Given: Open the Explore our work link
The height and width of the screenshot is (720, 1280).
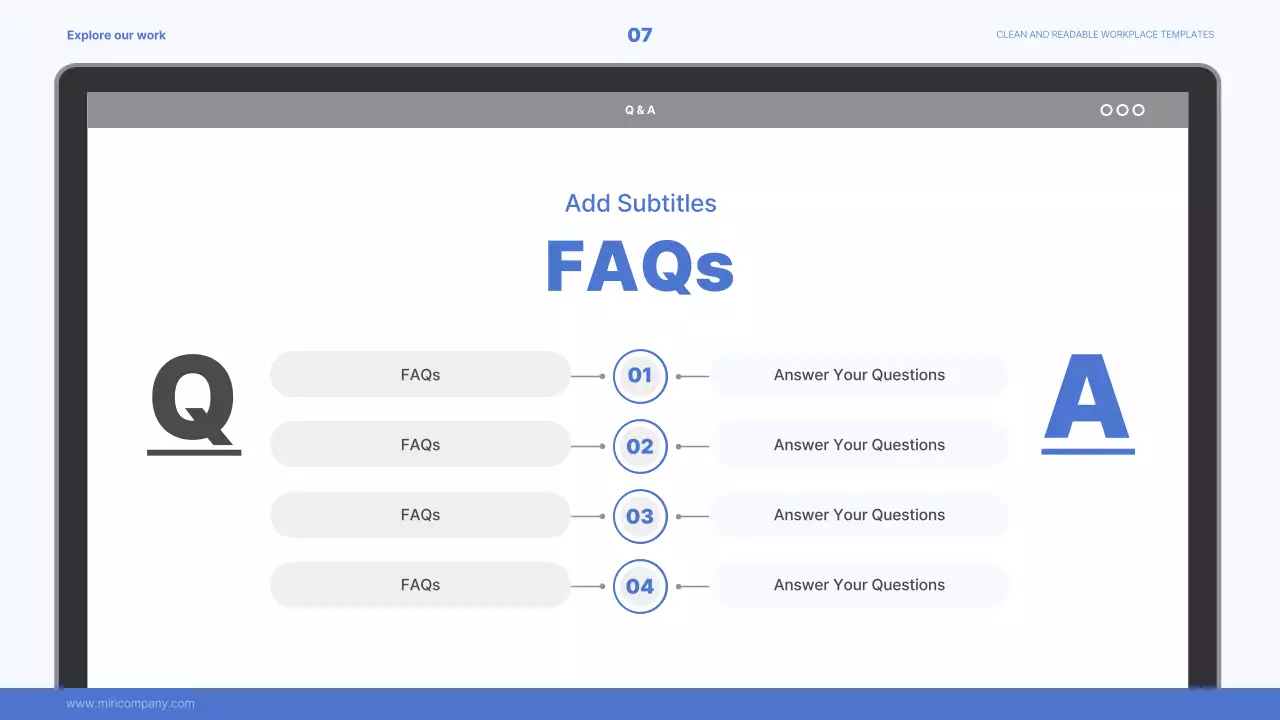Looking at the screenshot, I should (x=116, y=35).
